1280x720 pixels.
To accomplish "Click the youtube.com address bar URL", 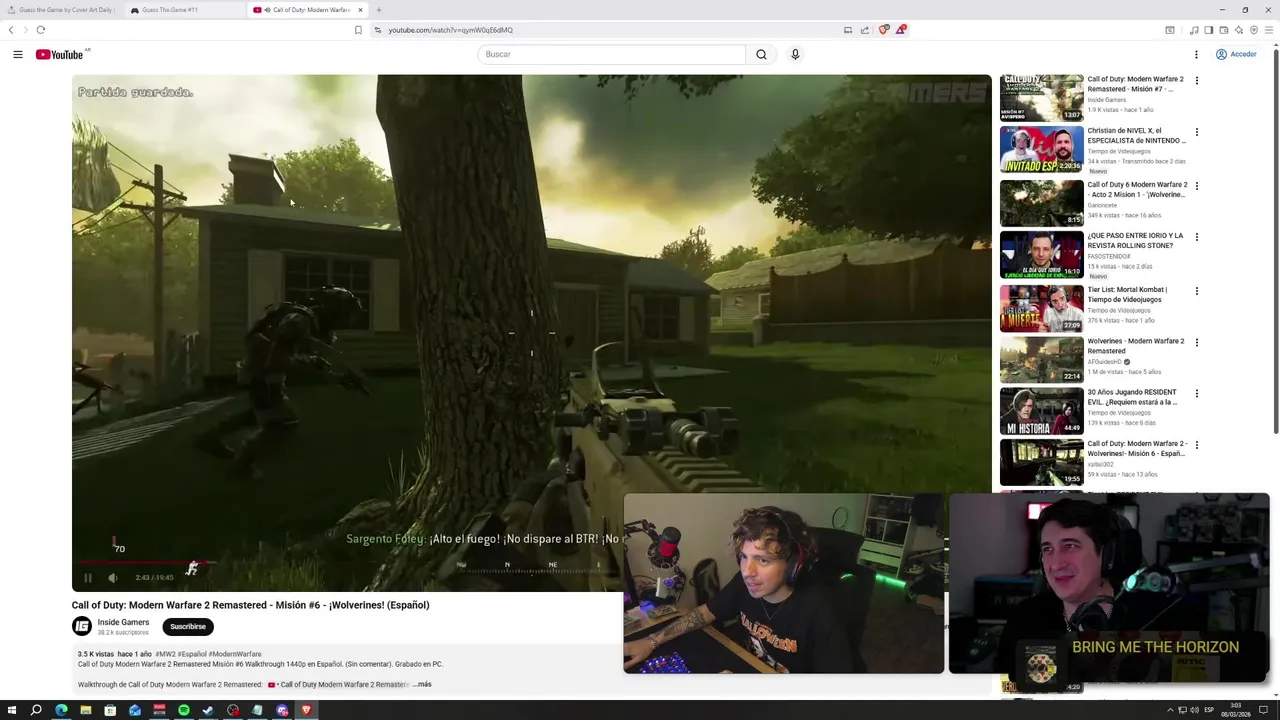I will 451,30.
